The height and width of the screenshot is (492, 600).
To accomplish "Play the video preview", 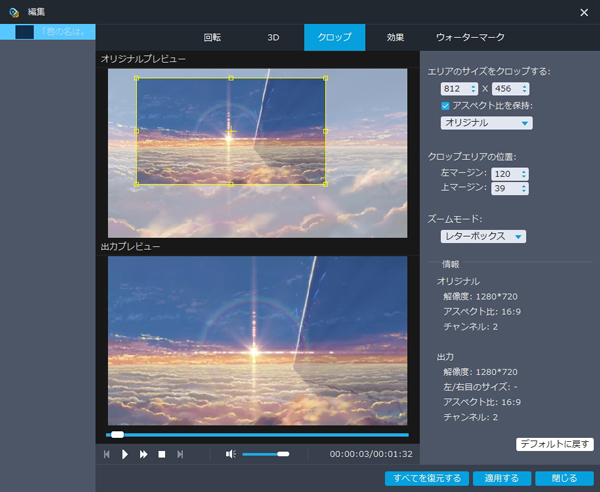I will 125,454.
